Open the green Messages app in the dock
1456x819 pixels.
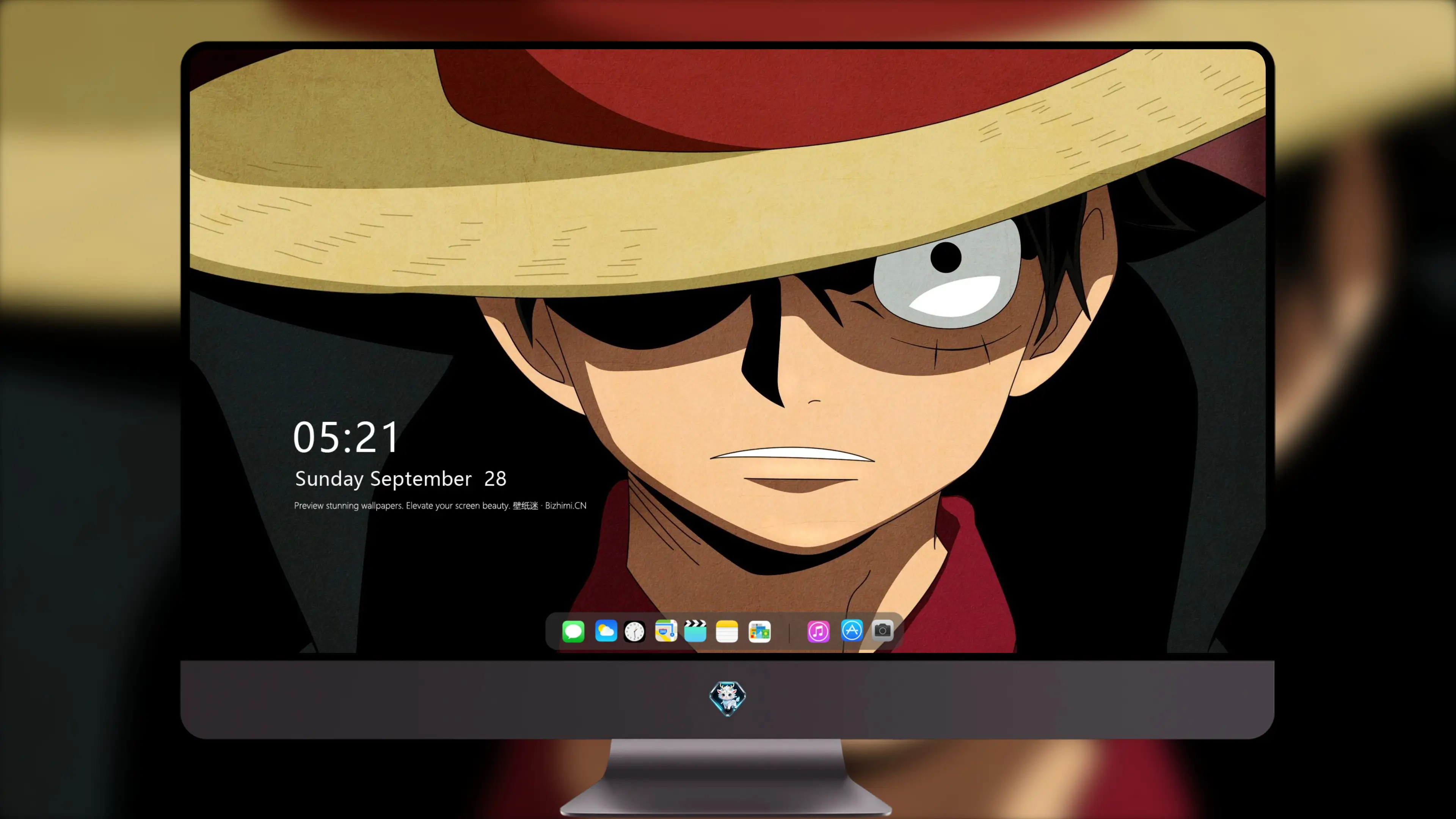pos(573,631)
